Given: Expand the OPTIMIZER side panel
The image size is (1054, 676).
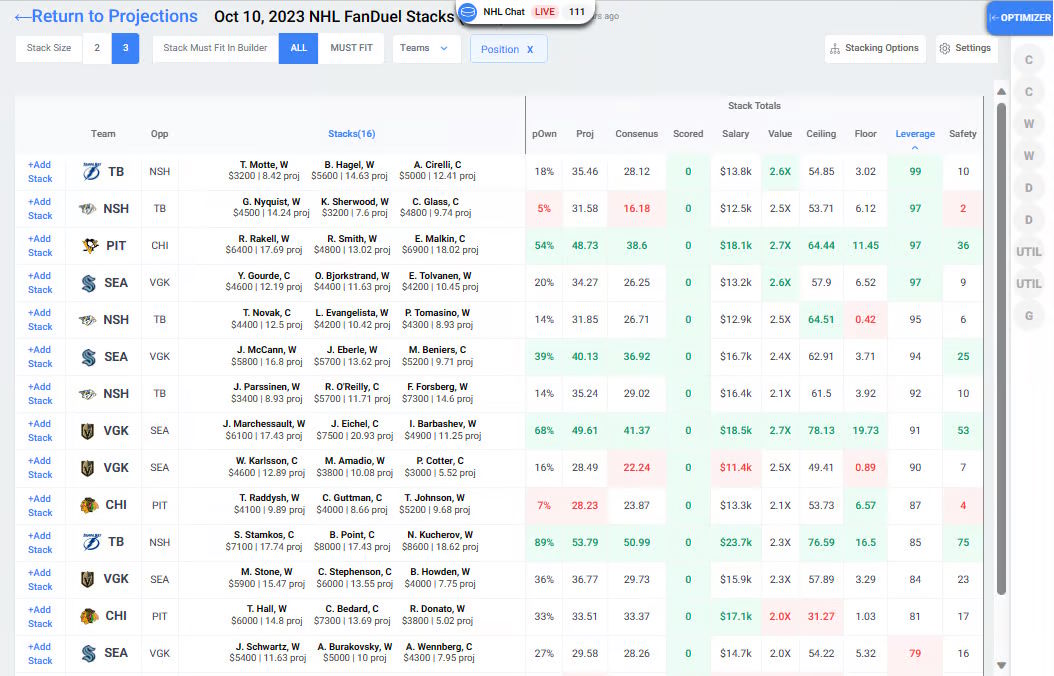Looking at the screenshot, I should pos(1020,17).
